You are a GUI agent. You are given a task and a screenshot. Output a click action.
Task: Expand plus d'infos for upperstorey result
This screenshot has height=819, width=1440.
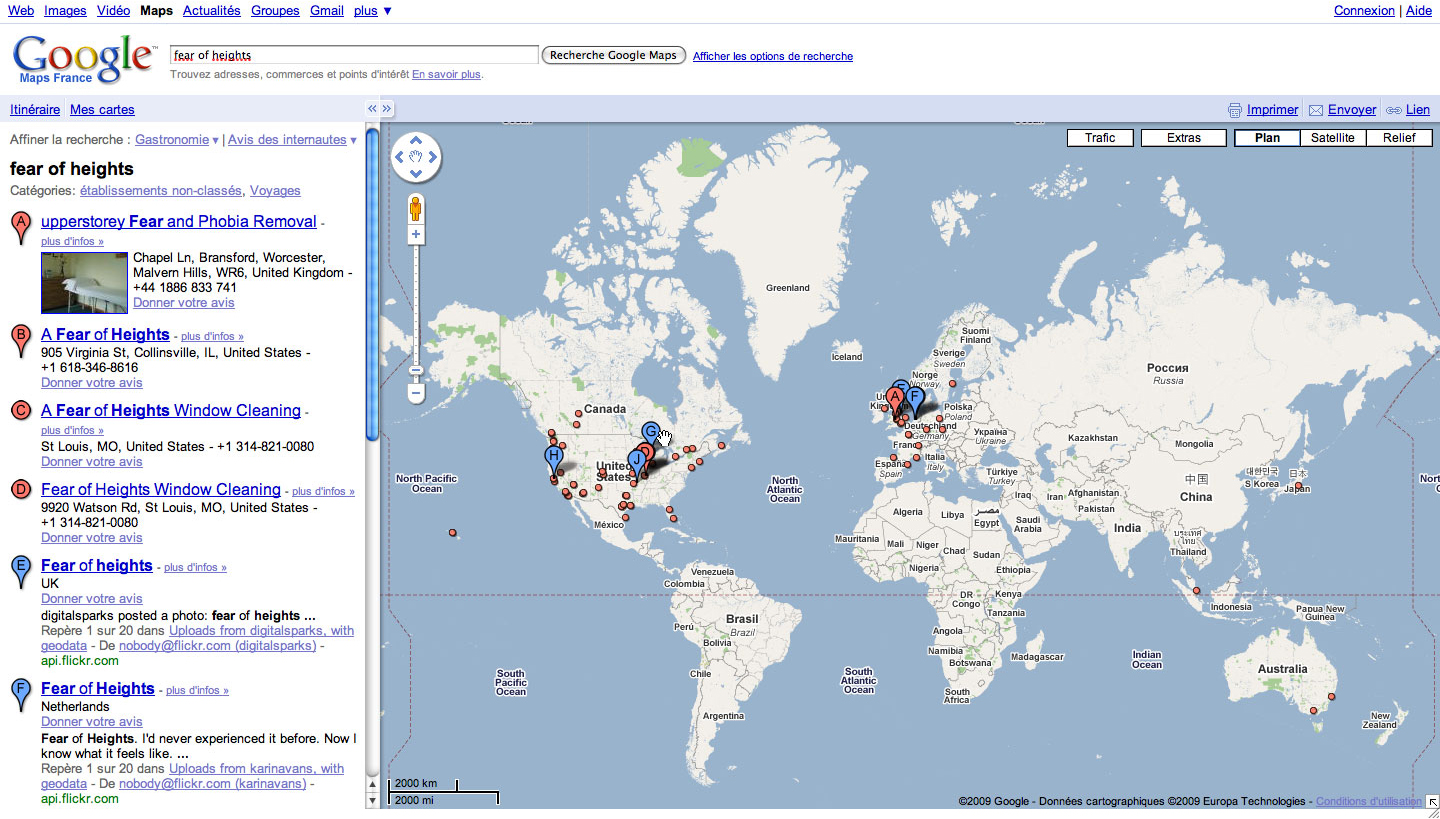72,242
